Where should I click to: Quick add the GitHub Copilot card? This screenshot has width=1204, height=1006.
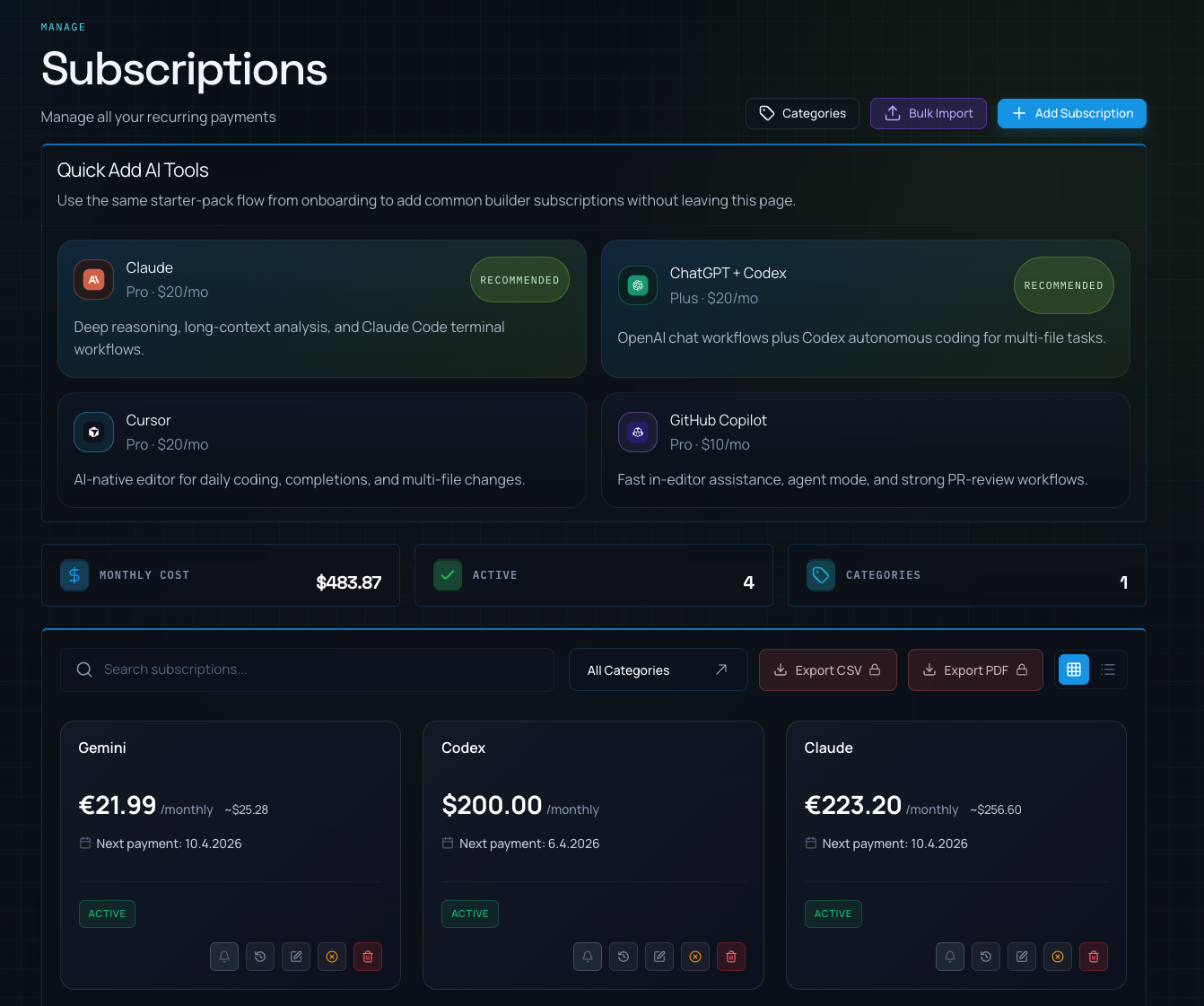pos(866,450)
